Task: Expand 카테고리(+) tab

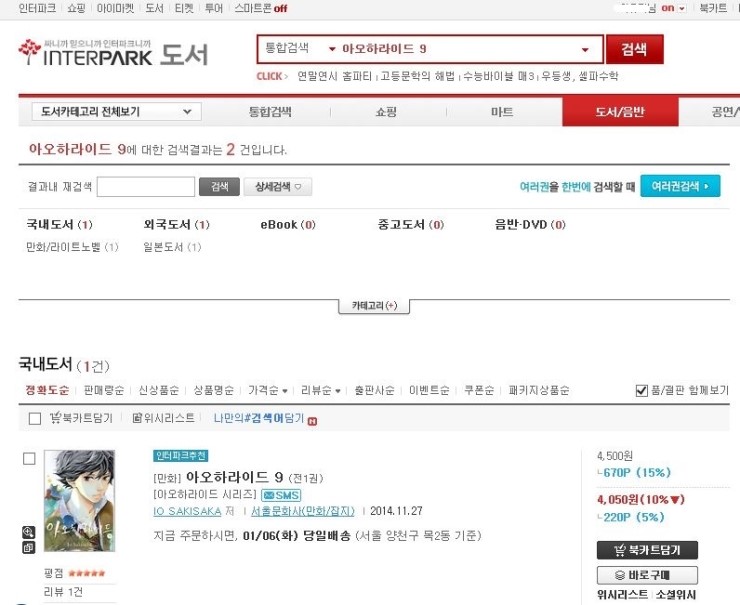Action: 374,306
